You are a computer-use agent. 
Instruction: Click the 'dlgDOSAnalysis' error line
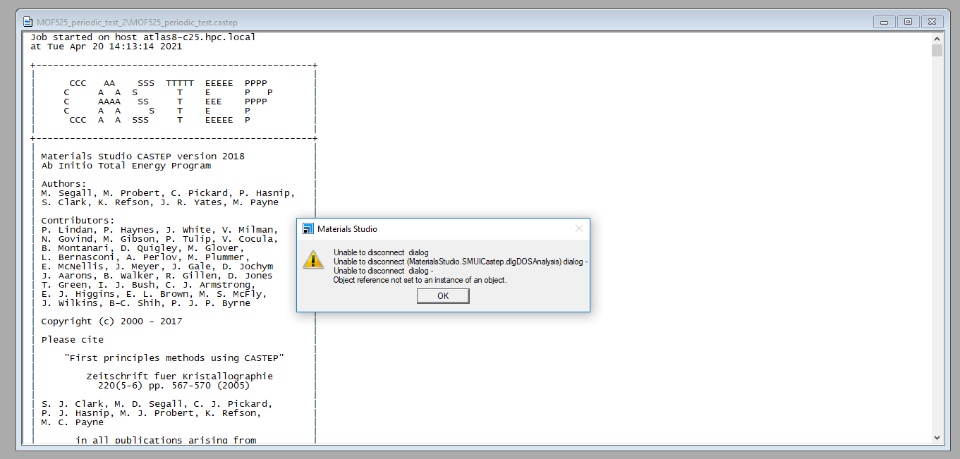(x=460, y=261)
